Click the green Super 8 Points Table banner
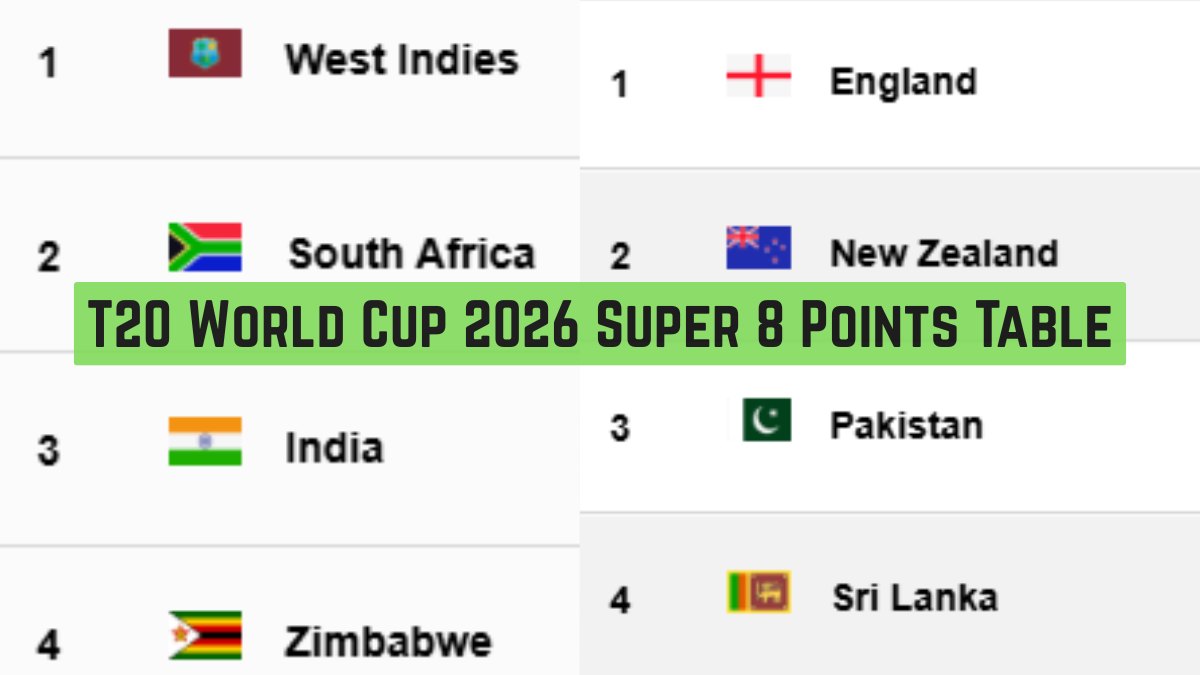The image size is (1200, 675). [600, 323]
